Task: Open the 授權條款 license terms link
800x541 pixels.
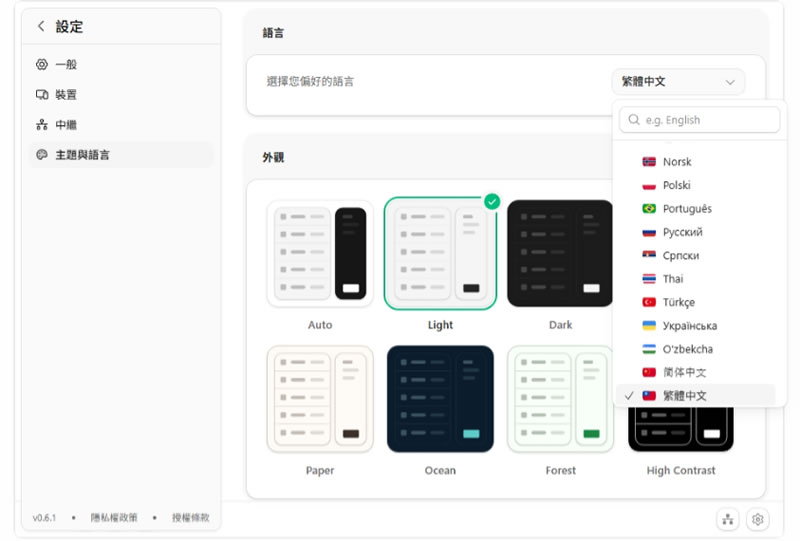Action: [x=190, y=518]
